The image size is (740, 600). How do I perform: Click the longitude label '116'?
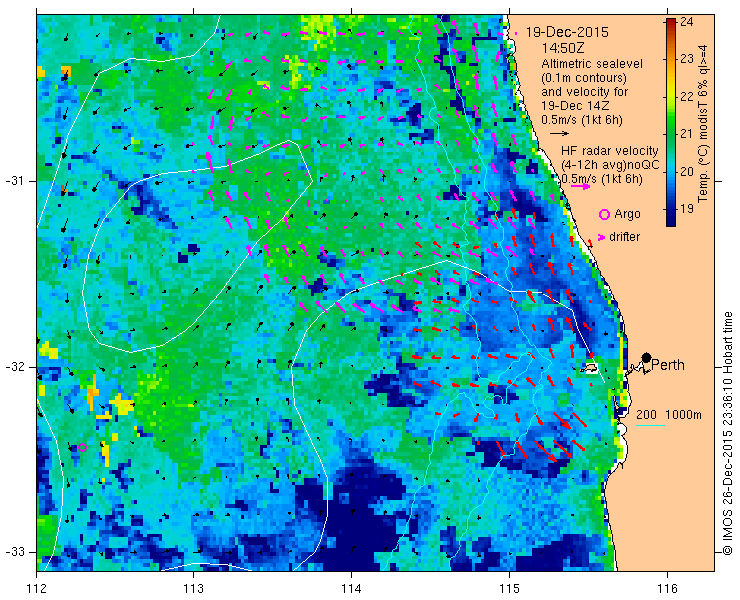[x=667, y=589]
